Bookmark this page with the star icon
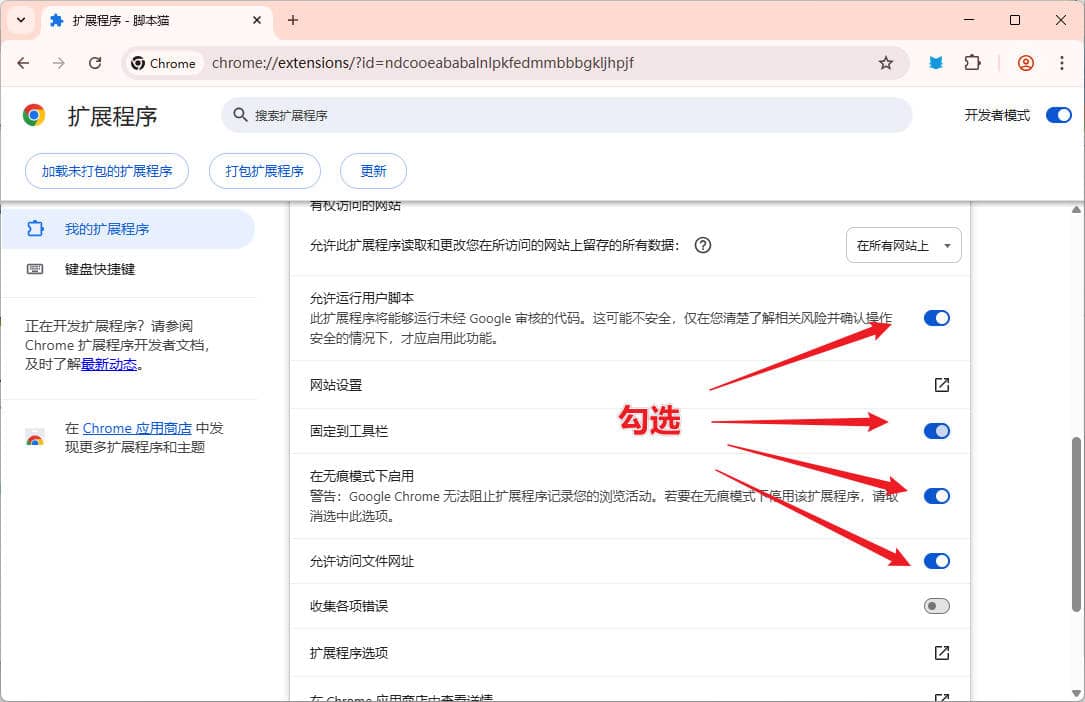This screenshot has height=702, width=1085. pyautogui.click(x=886, y=63)
